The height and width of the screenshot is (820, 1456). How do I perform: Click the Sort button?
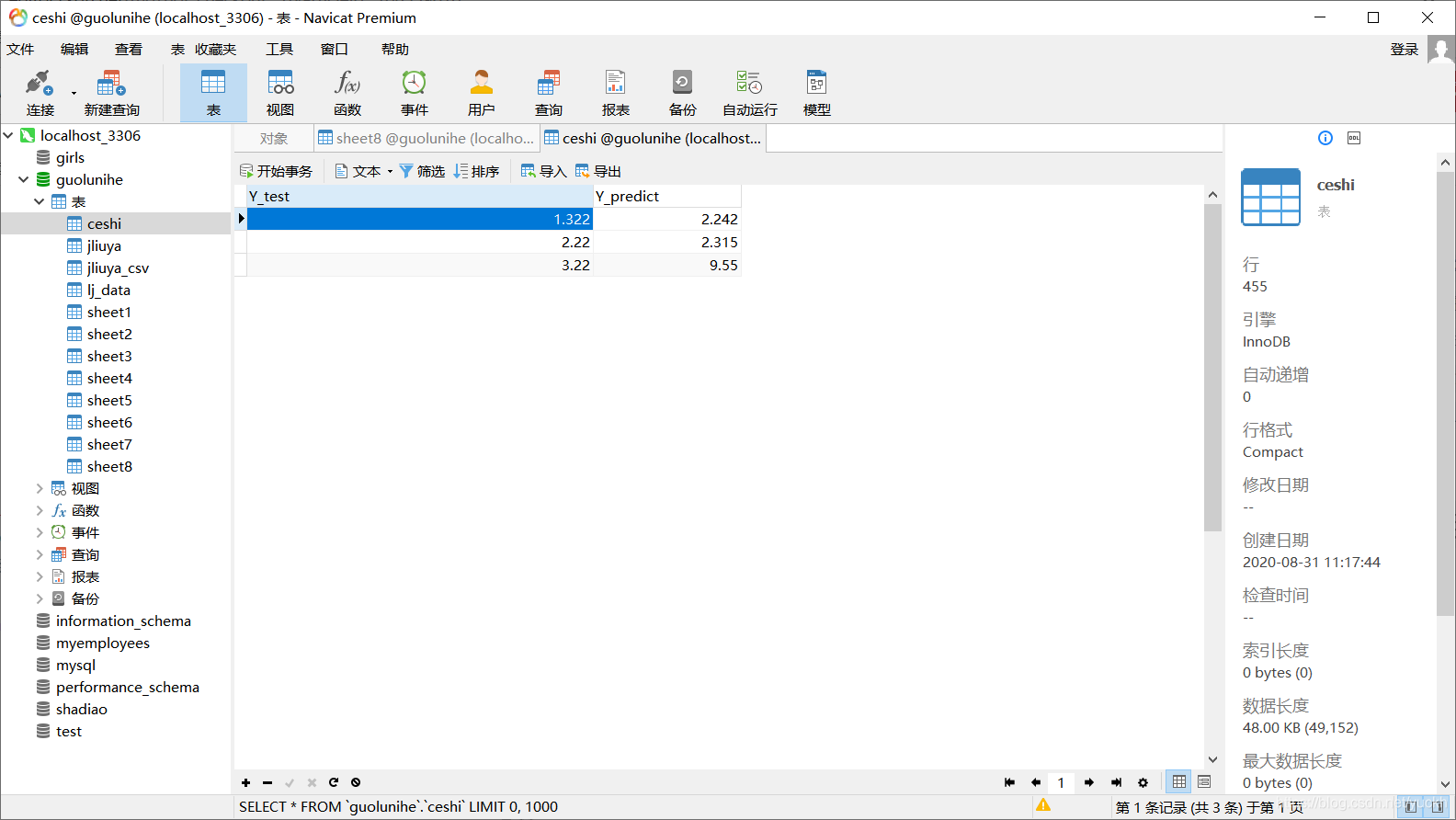coord(476,171)
